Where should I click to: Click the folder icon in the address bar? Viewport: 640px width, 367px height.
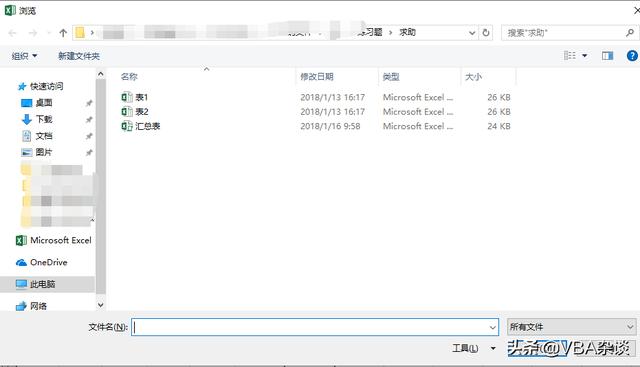pyautogui.click(x=80, y=33)
